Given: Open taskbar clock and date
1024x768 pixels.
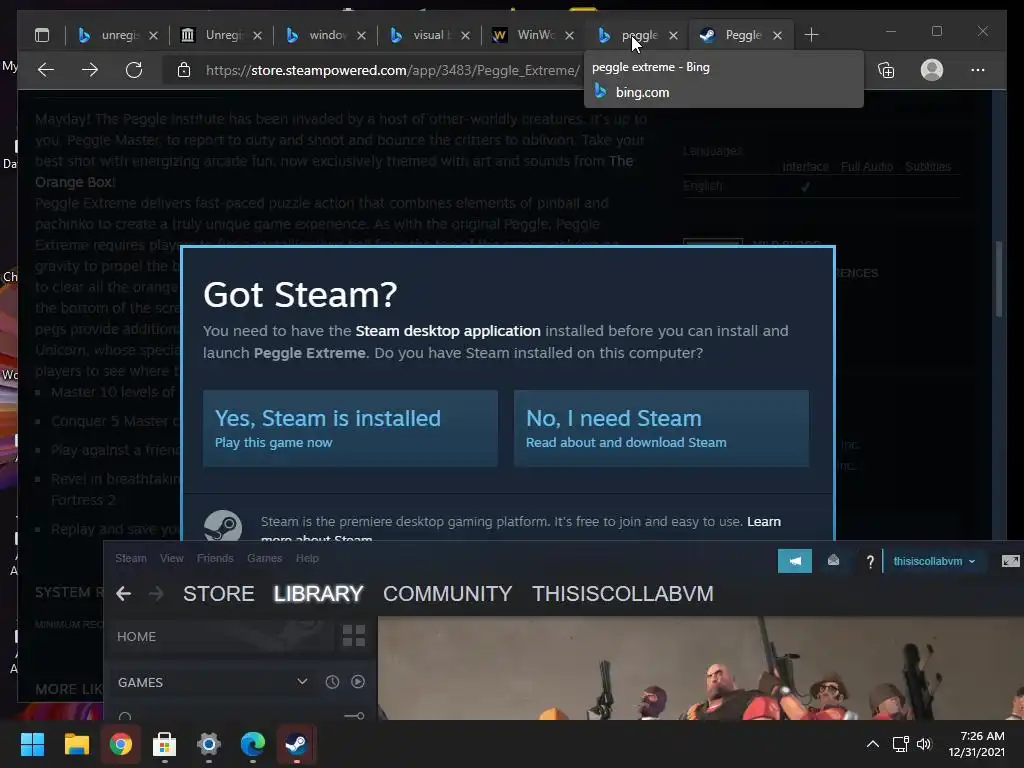Looking at the screenshot, I should point(977,744).
